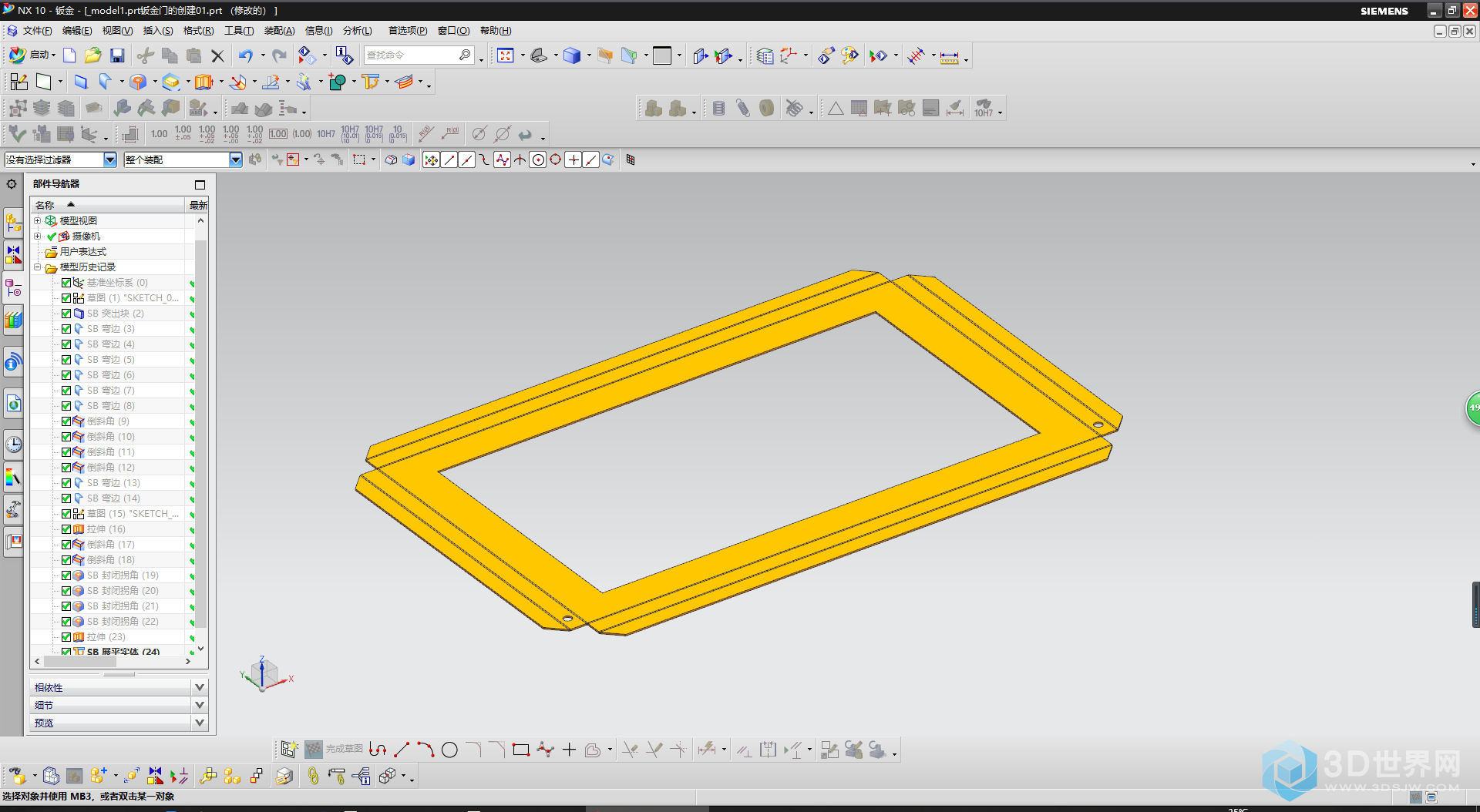The height and width of the screenshot is (812, 1480).
Task: Open the 插入(S) menu
Action: coord(158,31)
